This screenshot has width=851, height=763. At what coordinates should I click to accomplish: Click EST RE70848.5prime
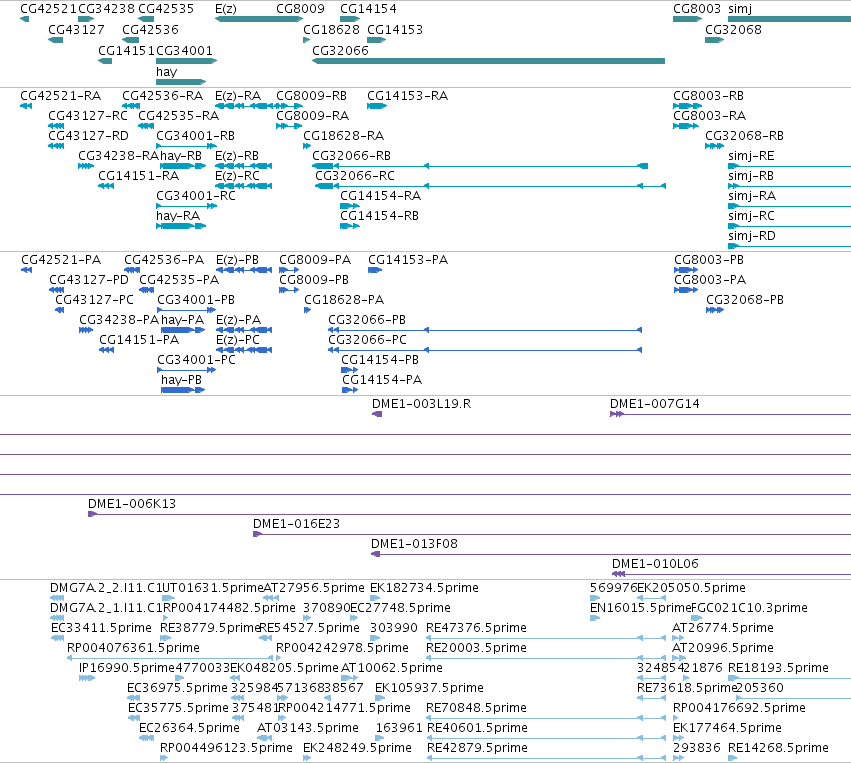click(546, 719)
